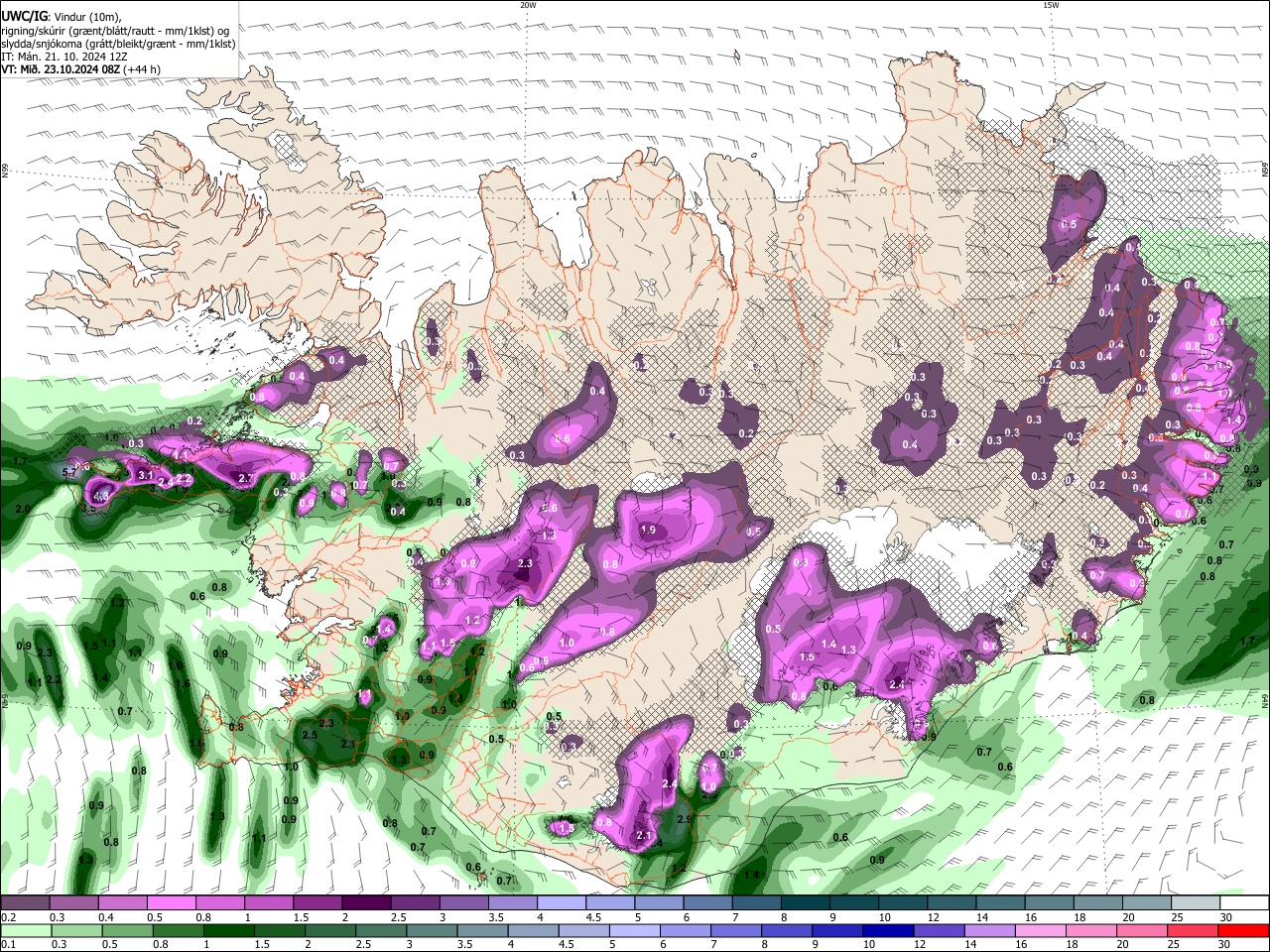Click the 16–18 light pink swatch, lower legend row
The image size is (1270, 952).
pyautogui.click(x=1040, y=930)
